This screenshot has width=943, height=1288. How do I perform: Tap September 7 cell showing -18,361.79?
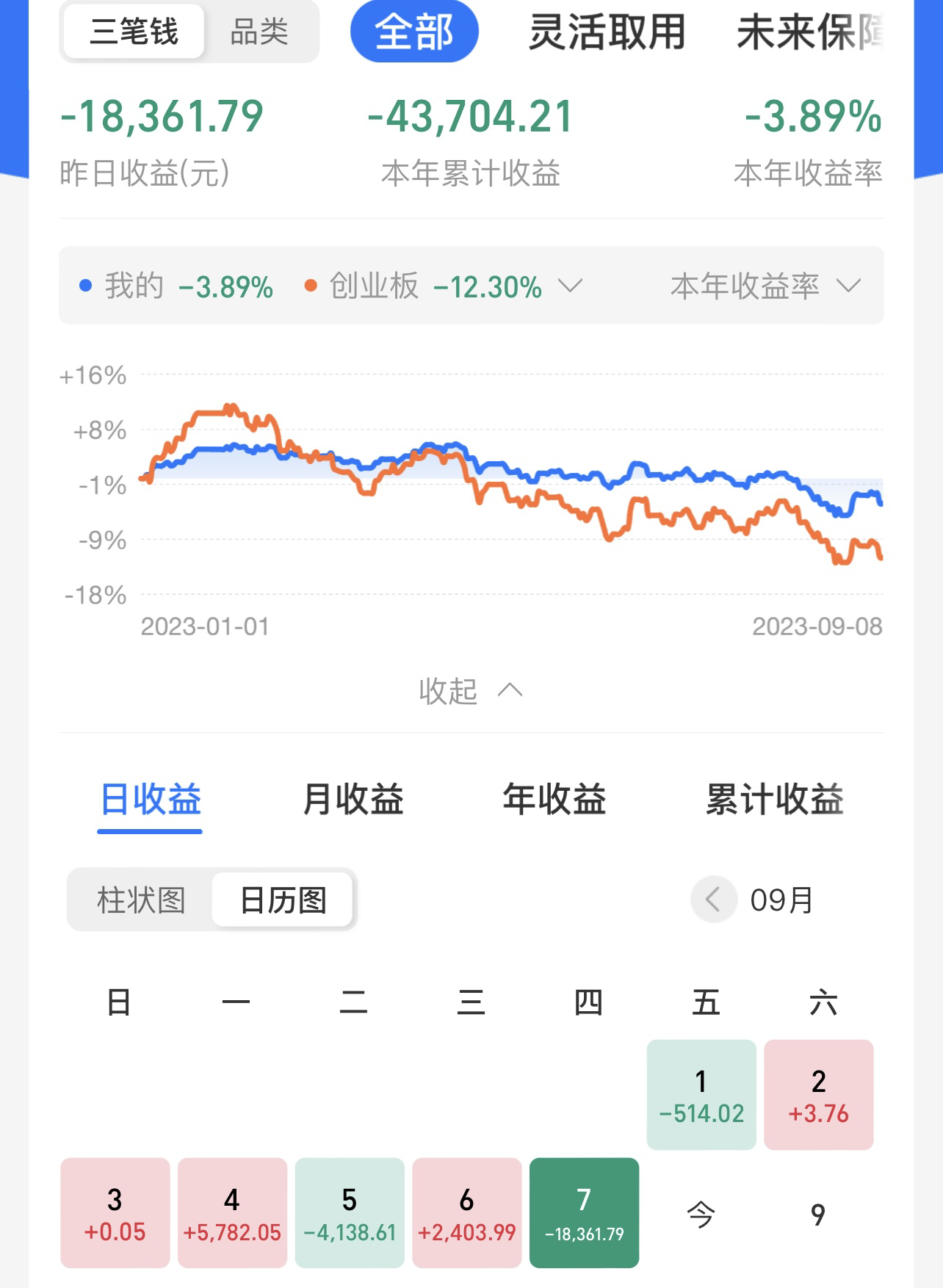[x=584, y=1212]
